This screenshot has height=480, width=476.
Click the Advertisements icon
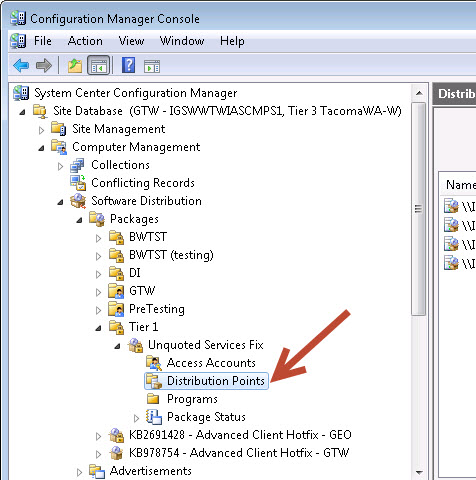[97, 471]
